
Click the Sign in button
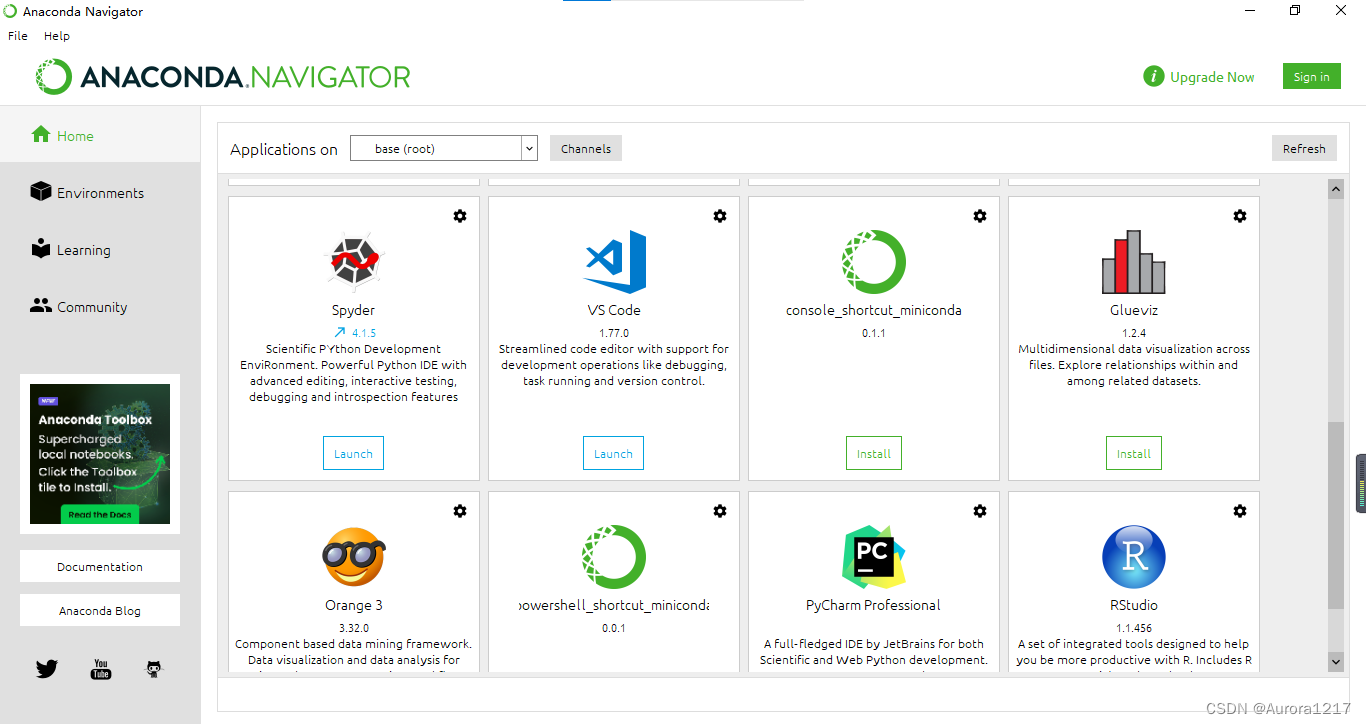click(1311, 77)
